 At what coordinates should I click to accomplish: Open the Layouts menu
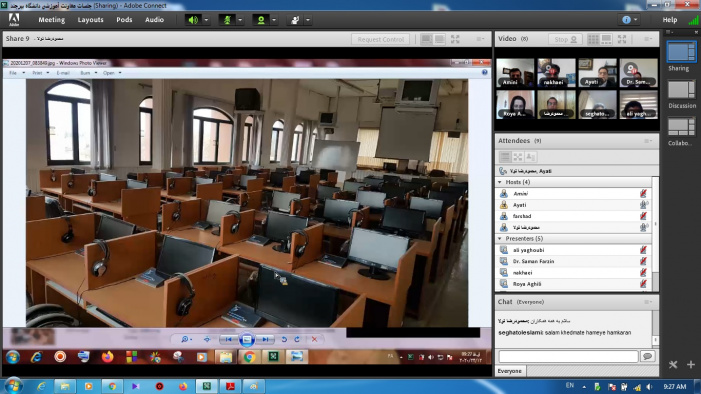click(x=90, y=20)
